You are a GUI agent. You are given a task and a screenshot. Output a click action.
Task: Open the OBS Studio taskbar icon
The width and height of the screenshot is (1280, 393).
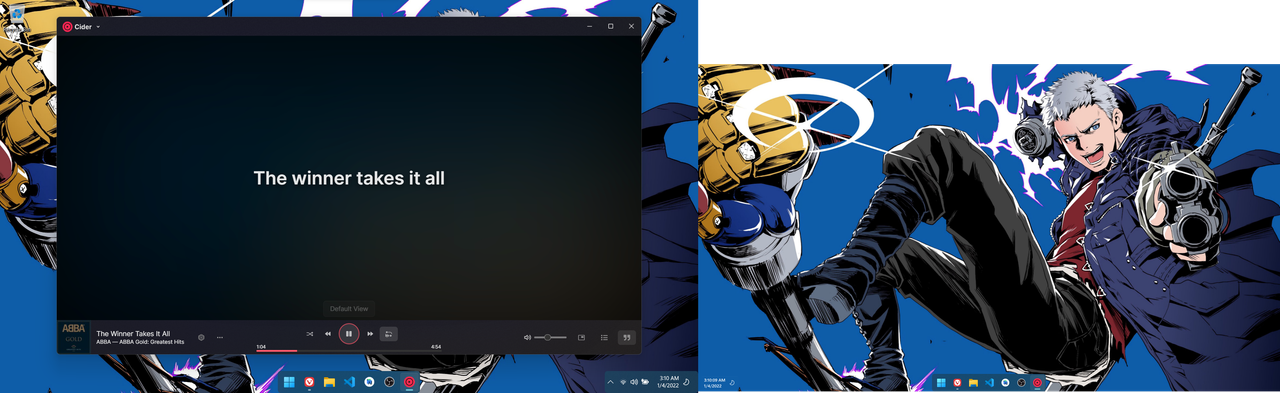tap(389, 382)
